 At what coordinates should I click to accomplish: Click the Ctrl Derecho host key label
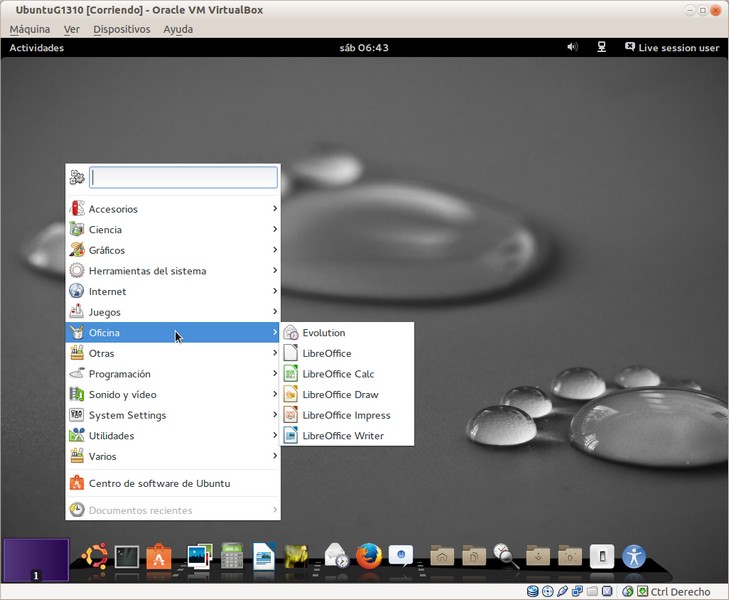pos(680,592)
